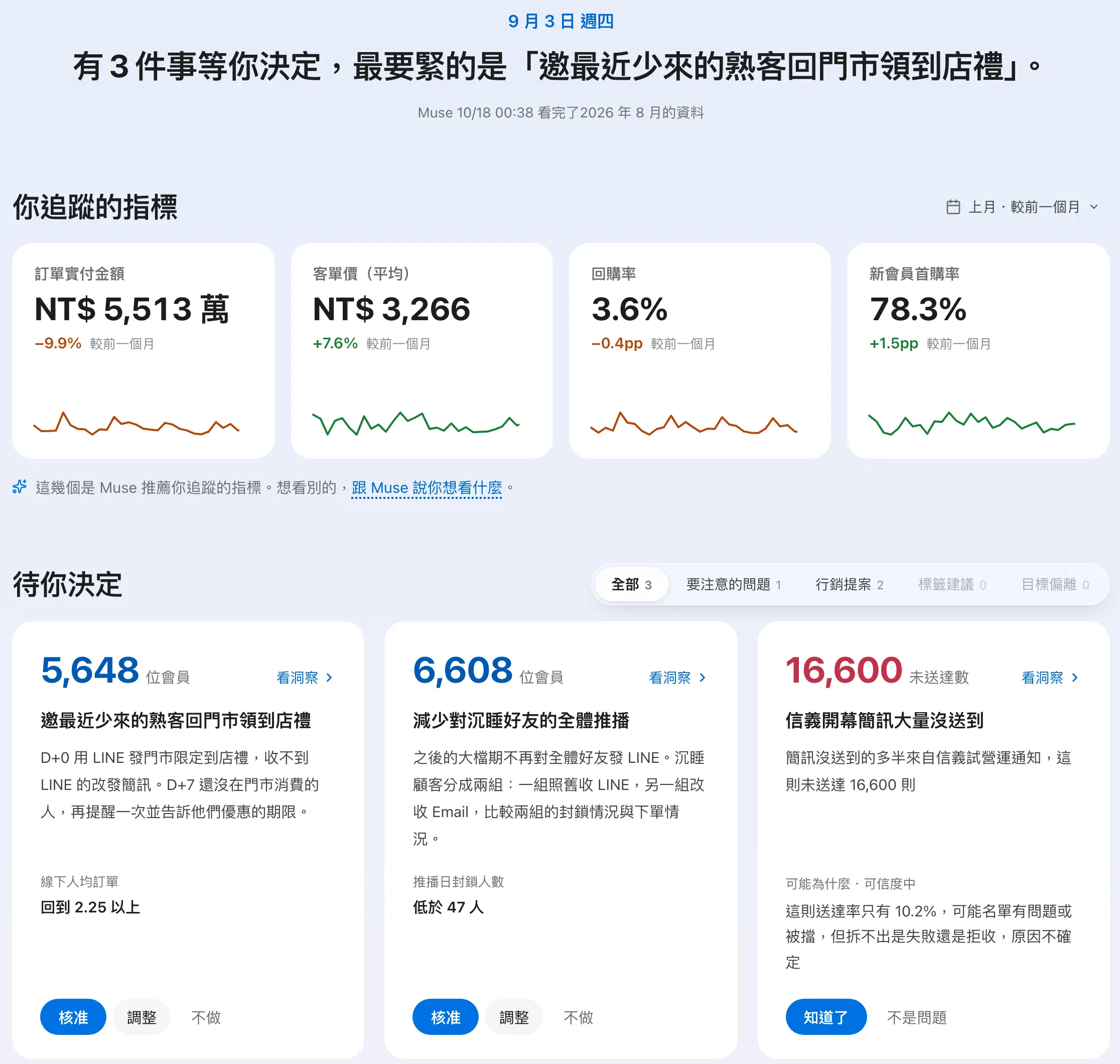Click the 線下人均訂單 label
1120x1064 pixels.
[79, 881]
